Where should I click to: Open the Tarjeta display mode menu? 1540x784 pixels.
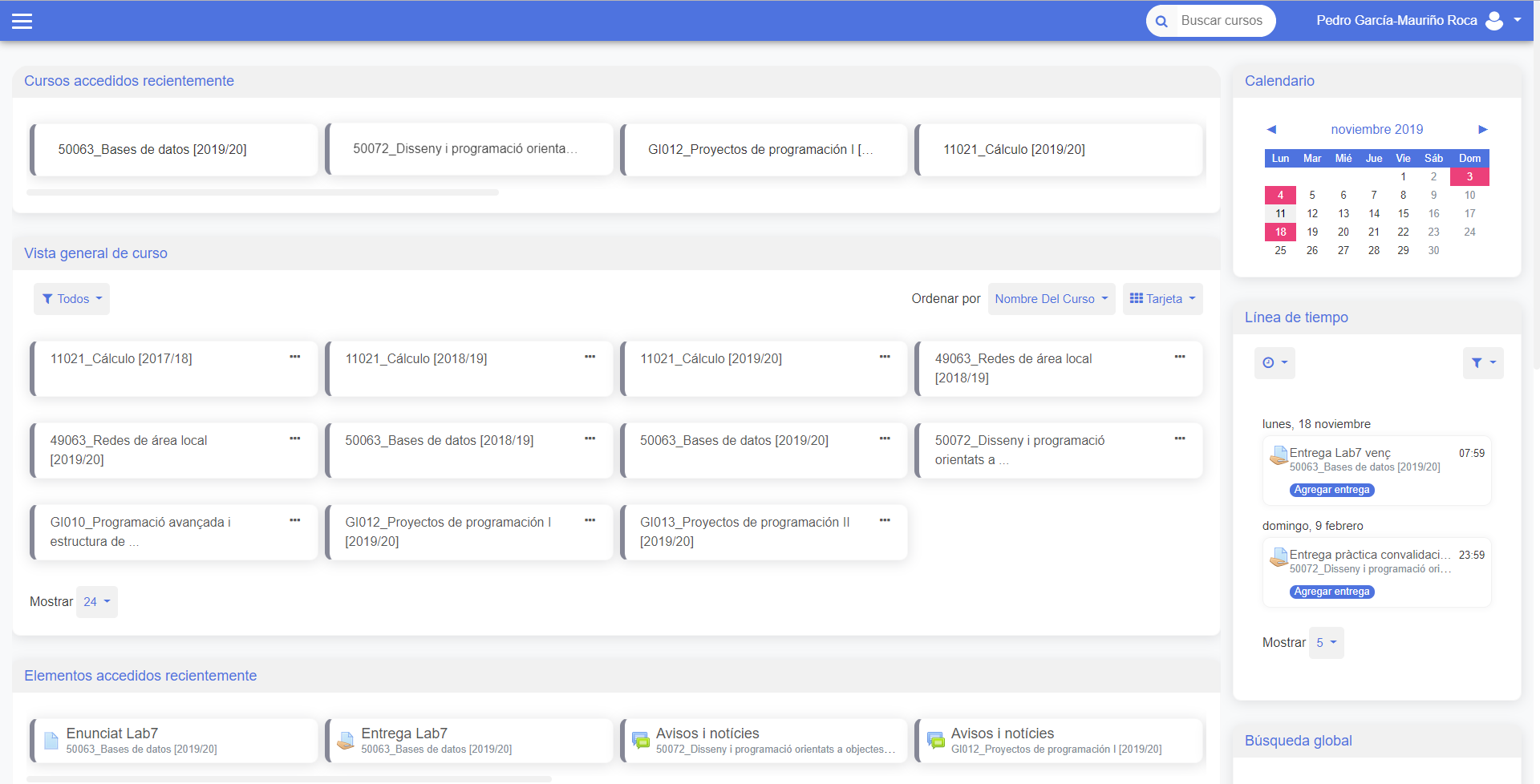(x=1161, y=298)
